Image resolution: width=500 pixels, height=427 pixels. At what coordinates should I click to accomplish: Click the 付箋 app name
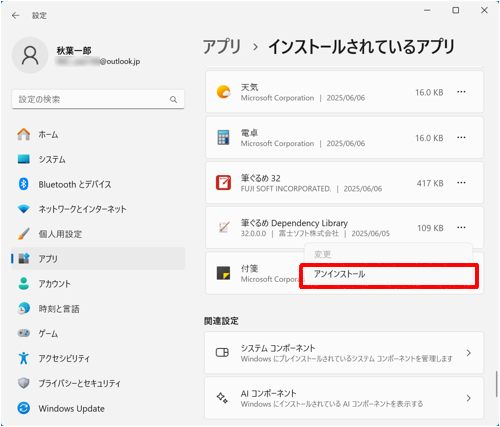pos(250,268)
